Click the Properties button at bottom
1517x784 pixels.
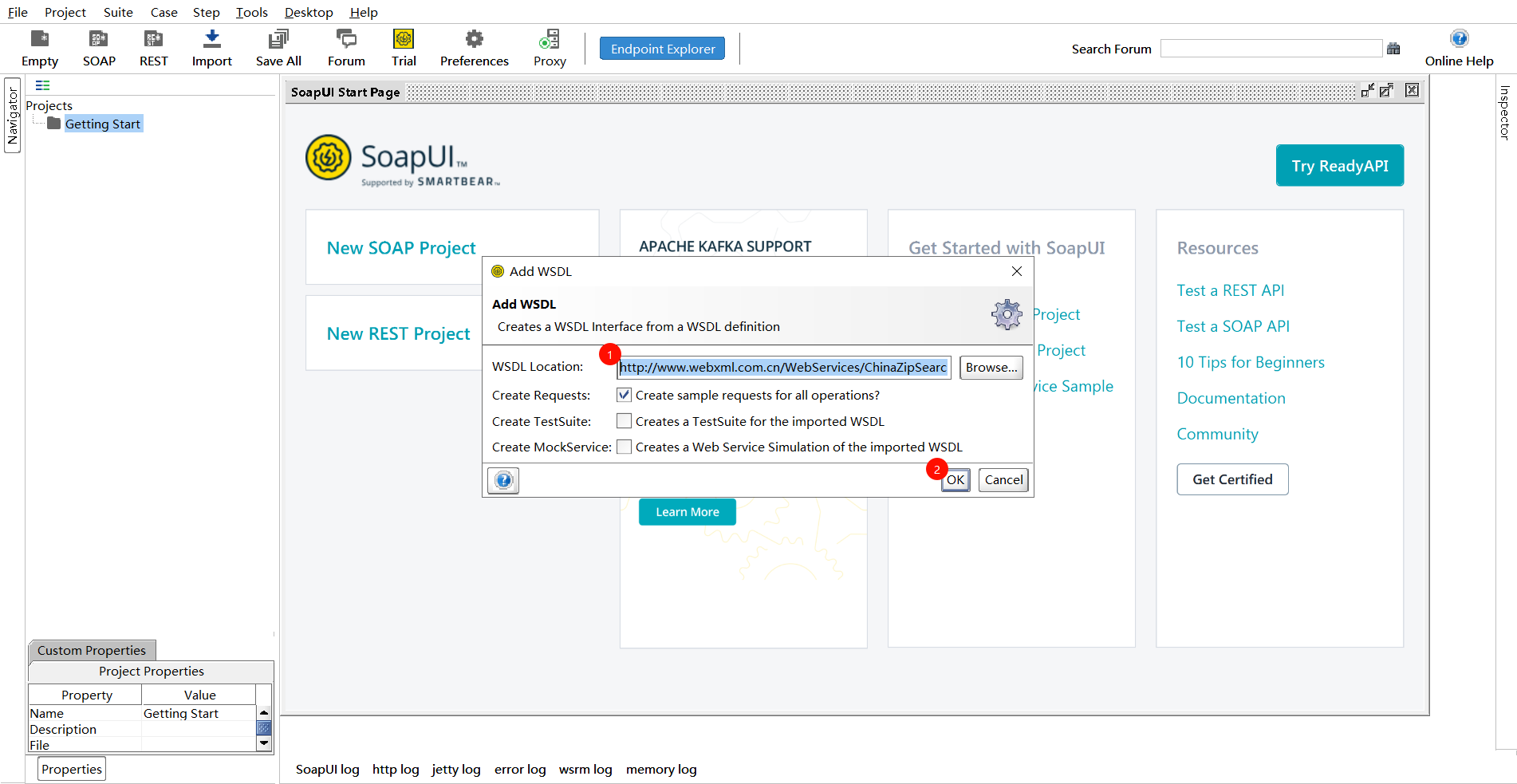click(x=72, y=769)
